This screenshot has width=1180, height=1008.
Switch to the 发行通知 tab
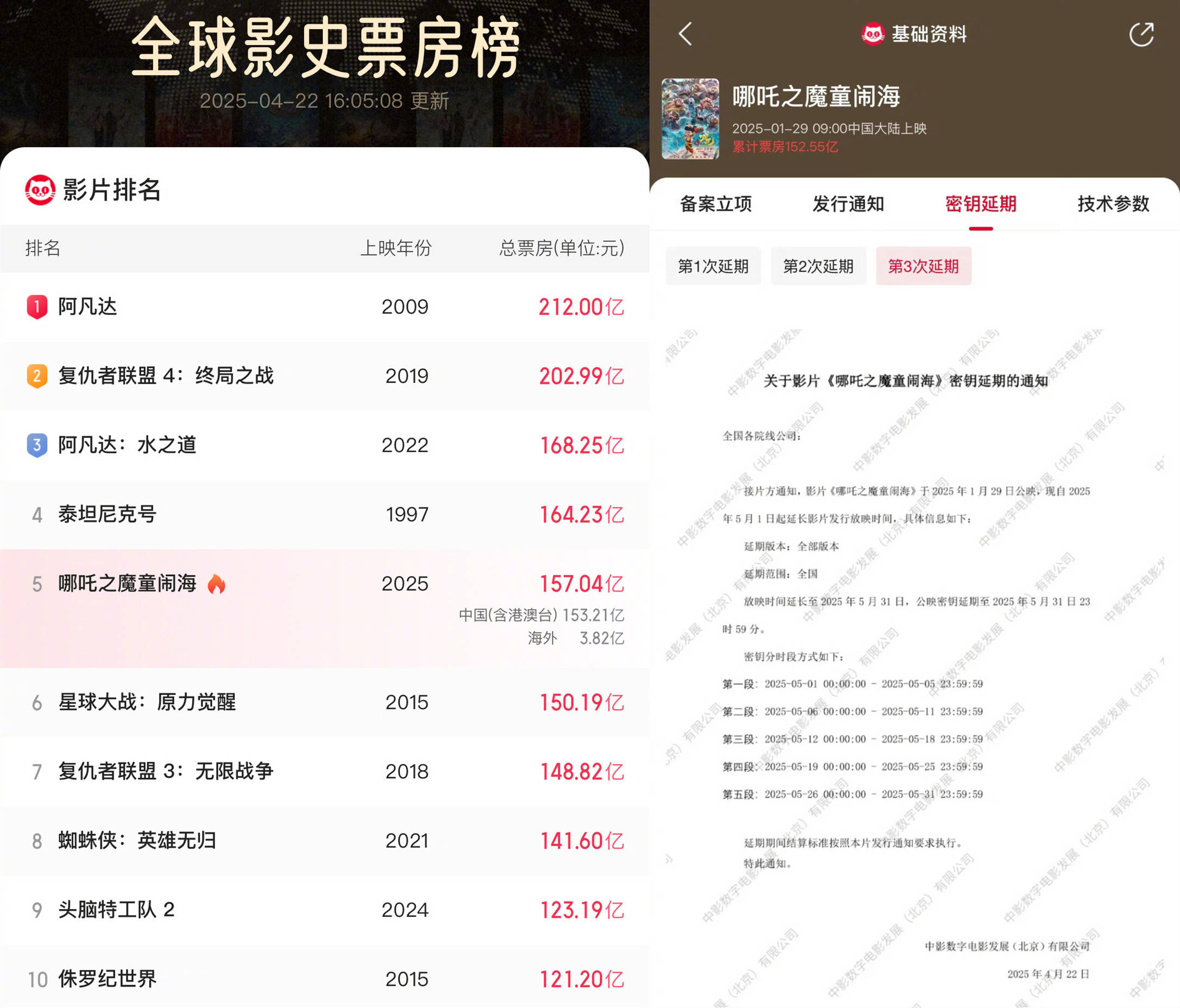[848, 204]
